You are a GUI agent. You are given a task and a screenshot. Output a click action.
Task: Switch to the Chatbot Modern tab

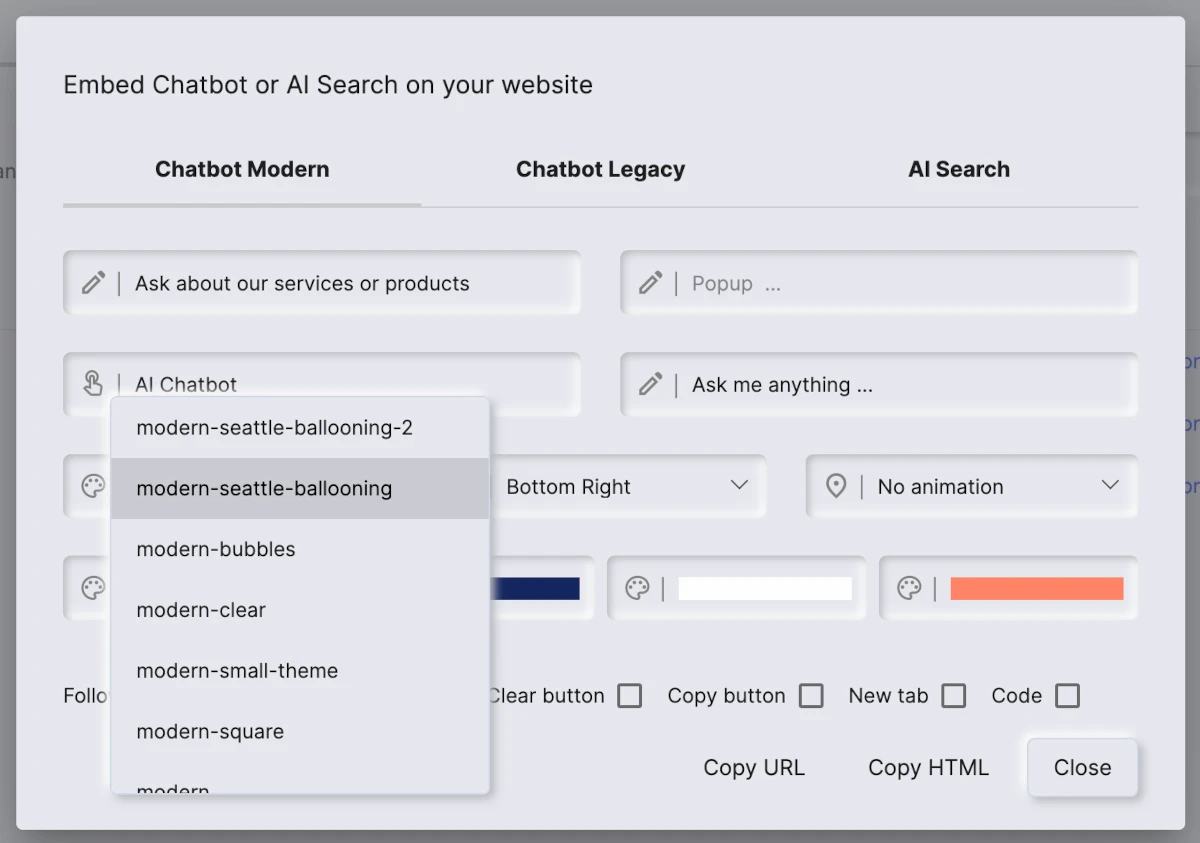(x=242, y=170)
